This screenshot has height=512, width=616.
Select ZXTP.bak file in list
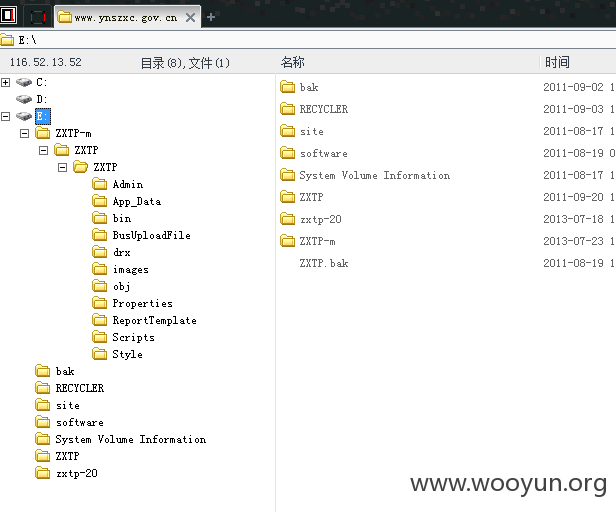click(324, 263)
